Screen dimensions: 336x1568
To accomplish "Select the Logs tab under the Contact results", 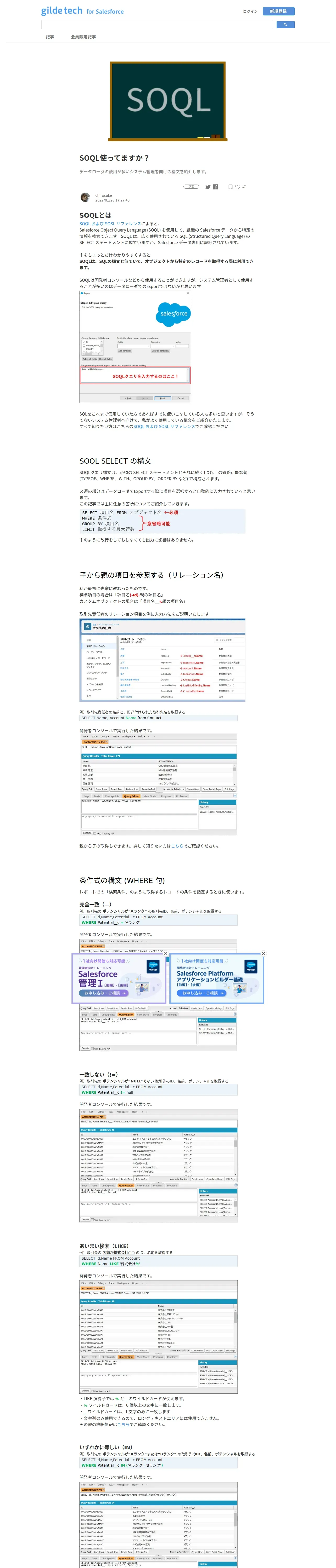I will 87,796.
